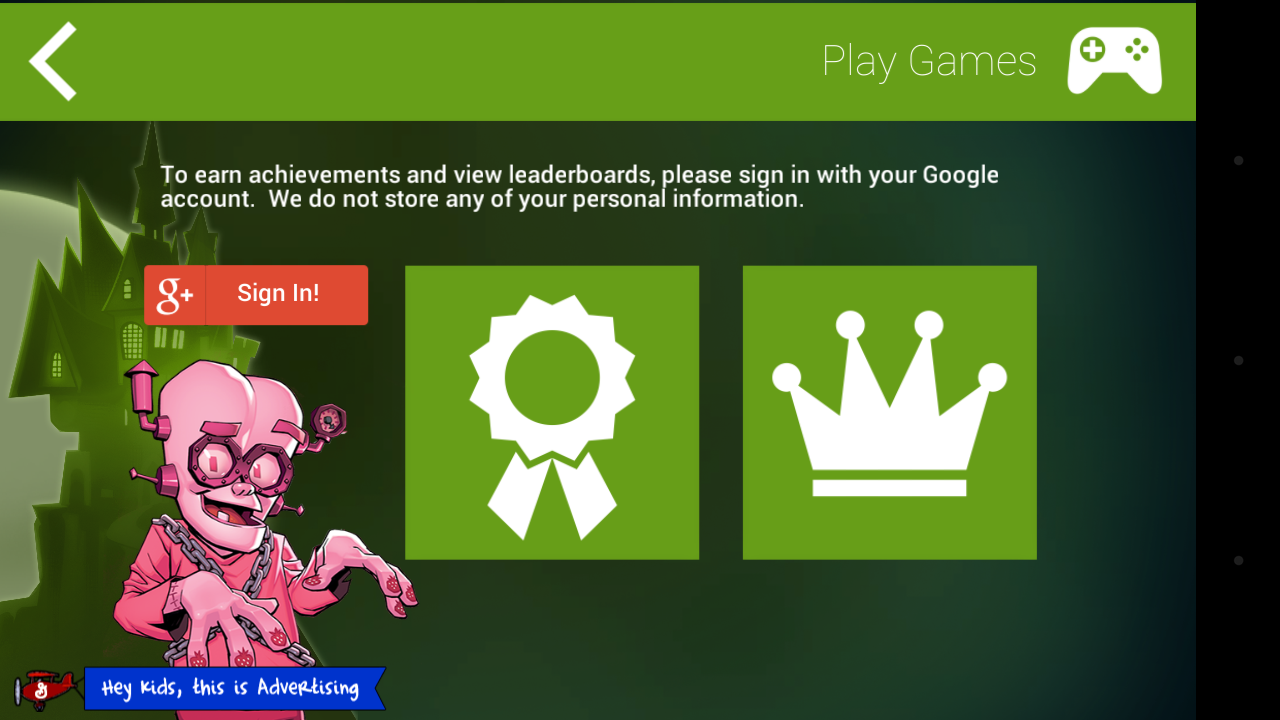Screen dimensions: 1280x720
Task: Go back using the white arrow
Action: point(53,61)
